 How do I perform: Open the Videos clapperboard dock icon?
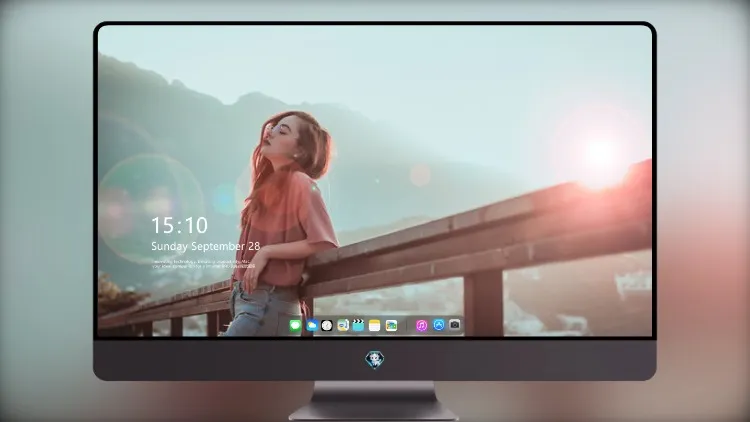pyautogui.click(x=358, y=326)
